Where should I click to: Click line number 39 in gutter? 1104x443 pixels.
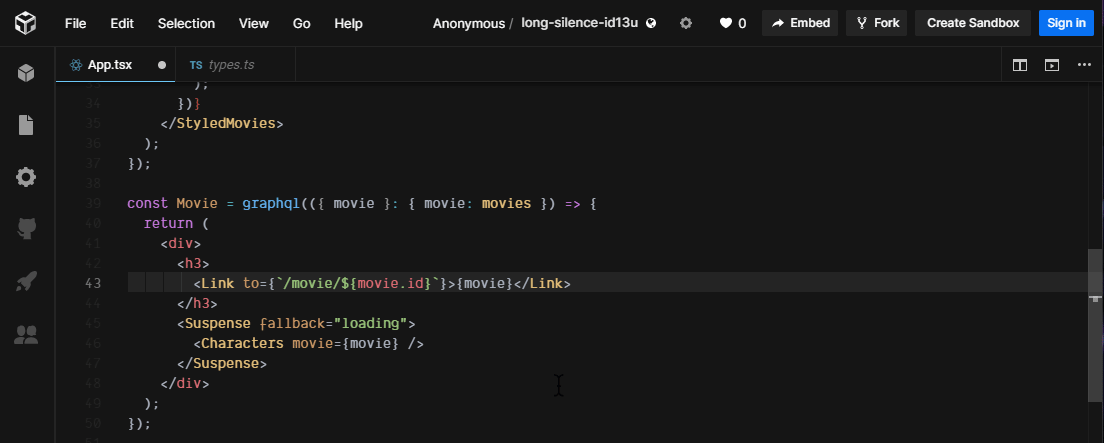(93, 204)
